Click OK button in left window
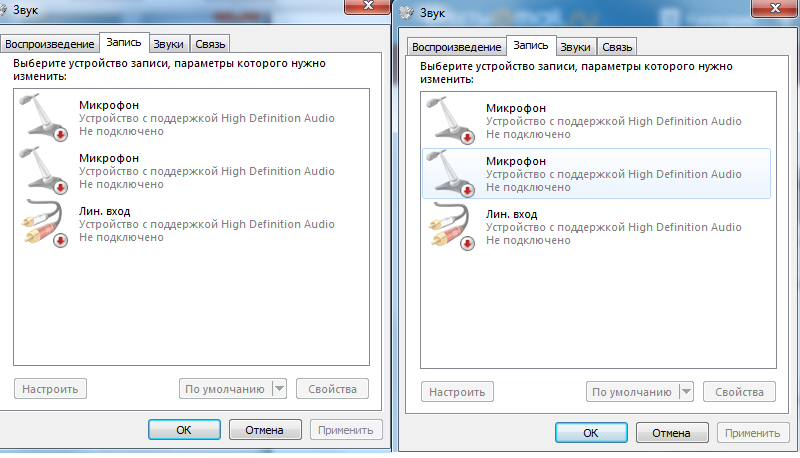Image resolution: width=800 pixels, height=458 pixels. click(184, 429)
